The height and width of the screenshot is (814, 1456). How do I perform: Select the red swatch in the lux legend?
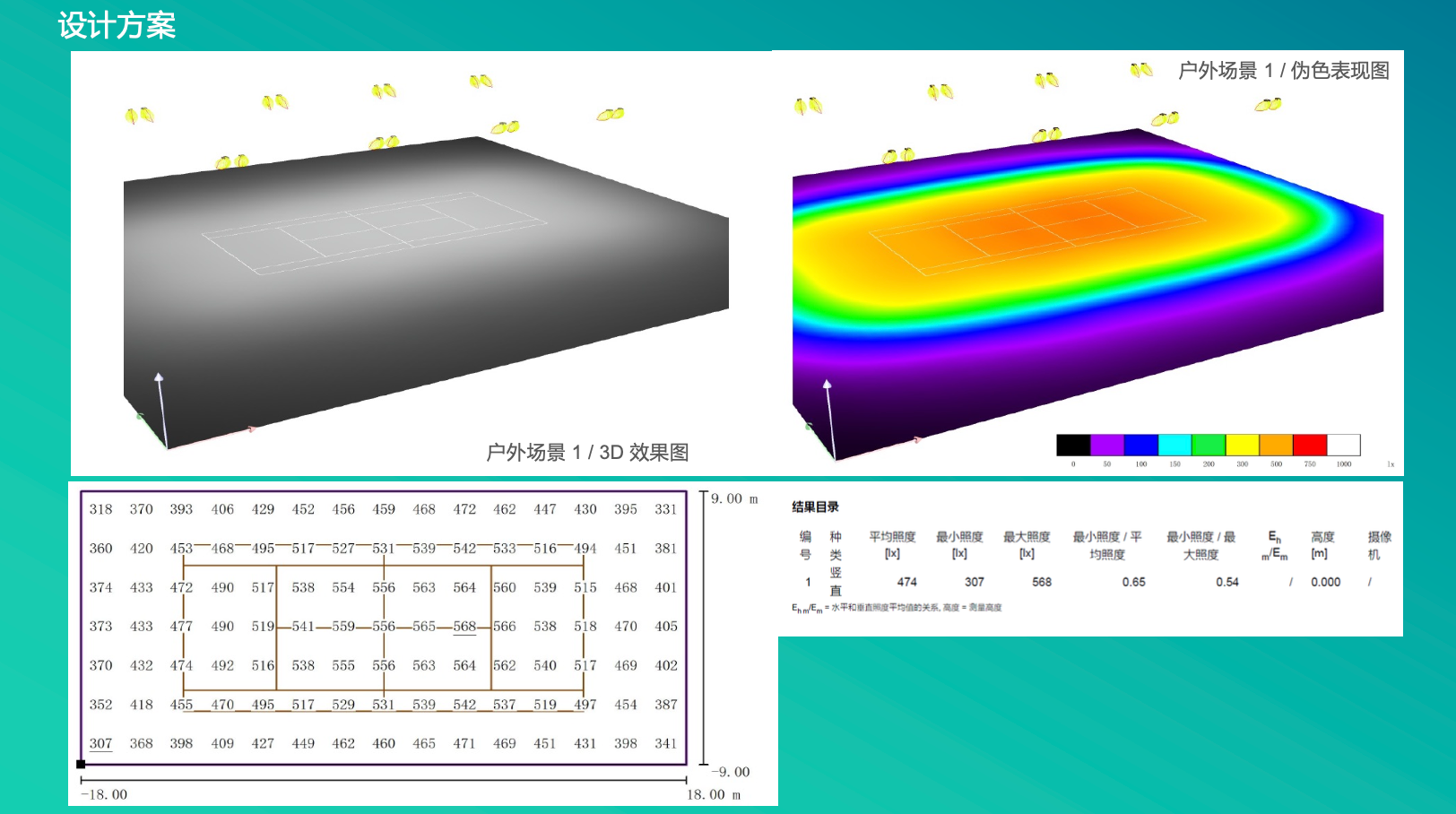click(1309, 445)
